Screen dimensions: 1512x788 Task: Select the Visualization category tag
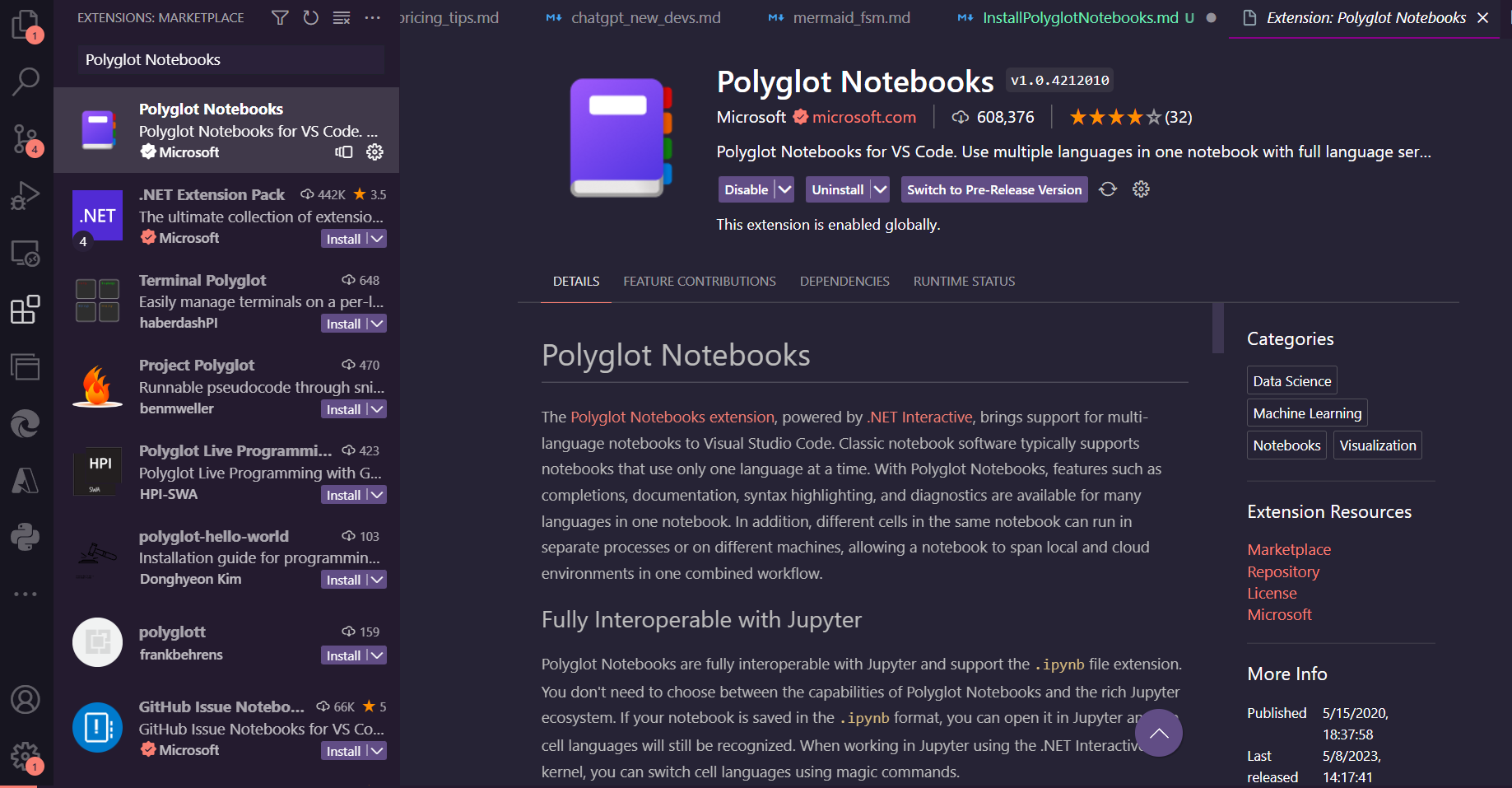[1378, 445]
